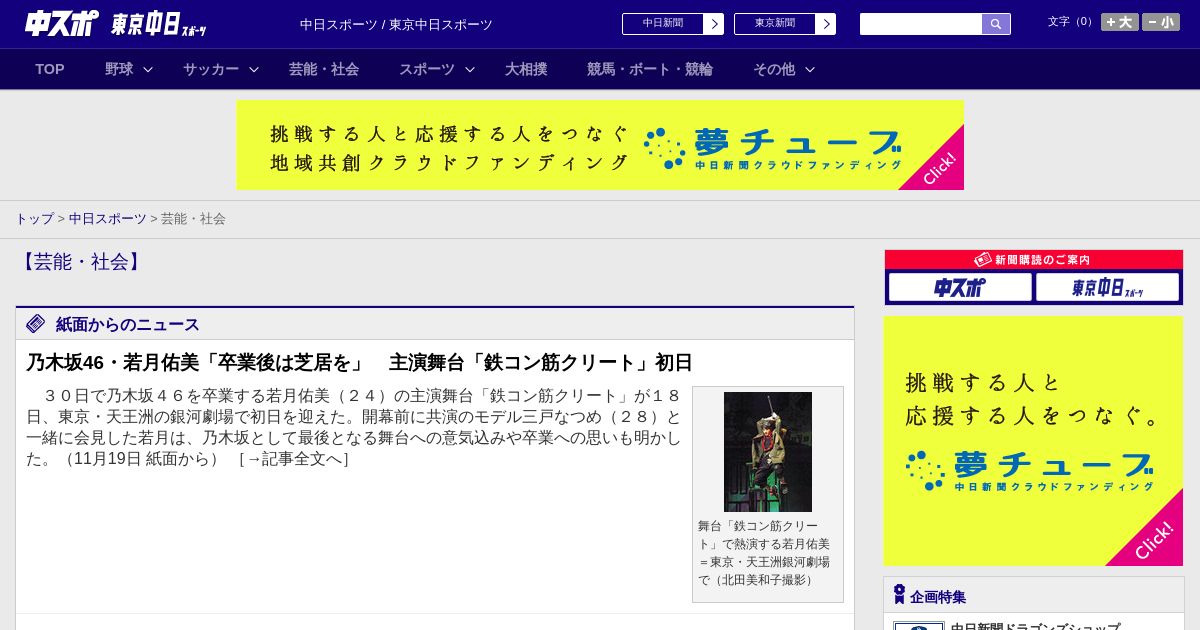Screen dimensions: 1200x630
Task: Open 乃木坂46・若月佑美 article headline
Action: [x=359, y=363]
